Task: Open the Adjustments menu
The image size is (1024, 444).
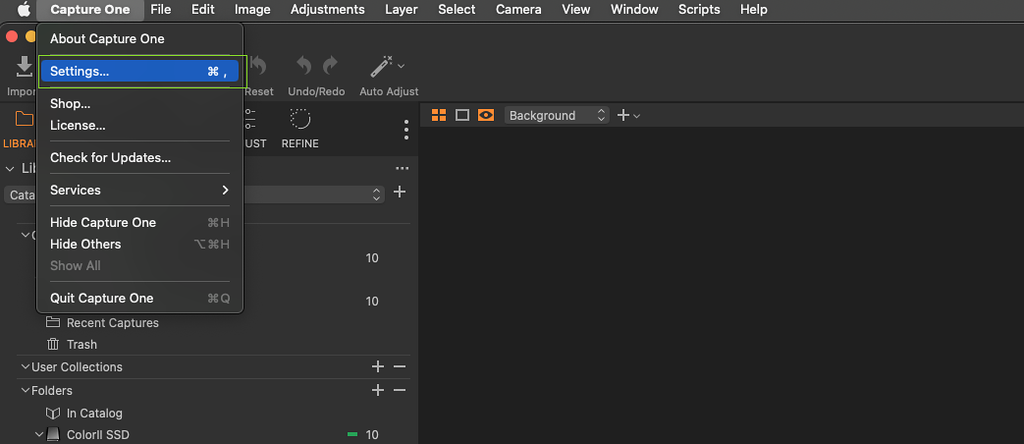Action: 328,9
